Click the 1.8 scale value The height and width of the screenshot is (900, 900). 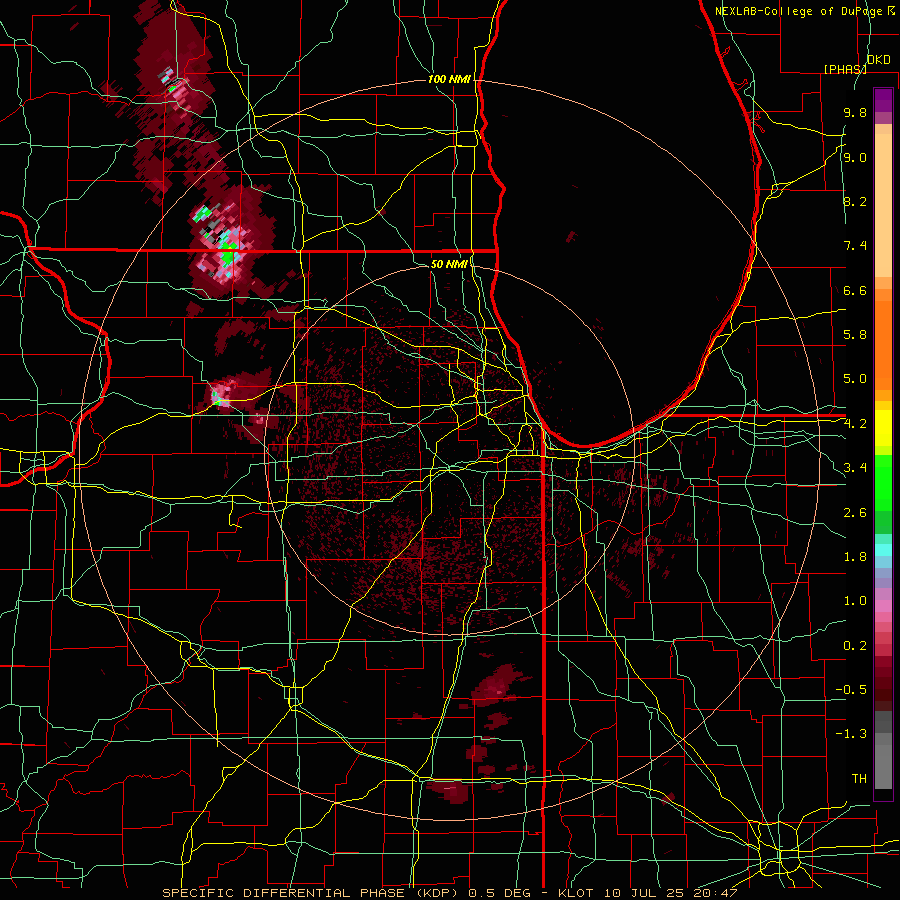855,557
